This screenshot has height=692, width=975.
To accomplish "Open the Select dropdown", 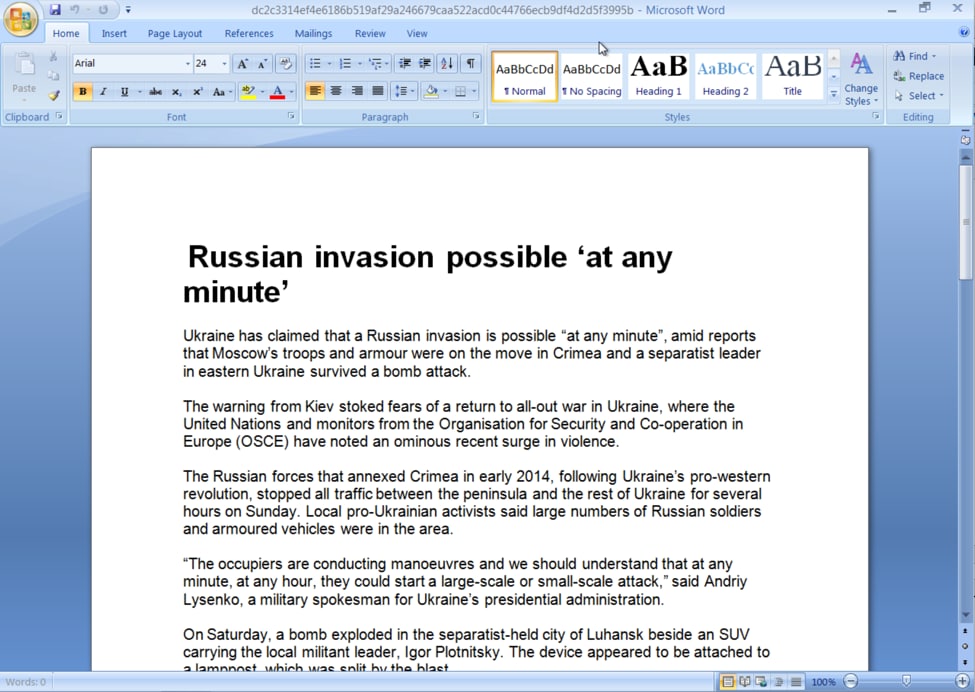I will point(919,96).
